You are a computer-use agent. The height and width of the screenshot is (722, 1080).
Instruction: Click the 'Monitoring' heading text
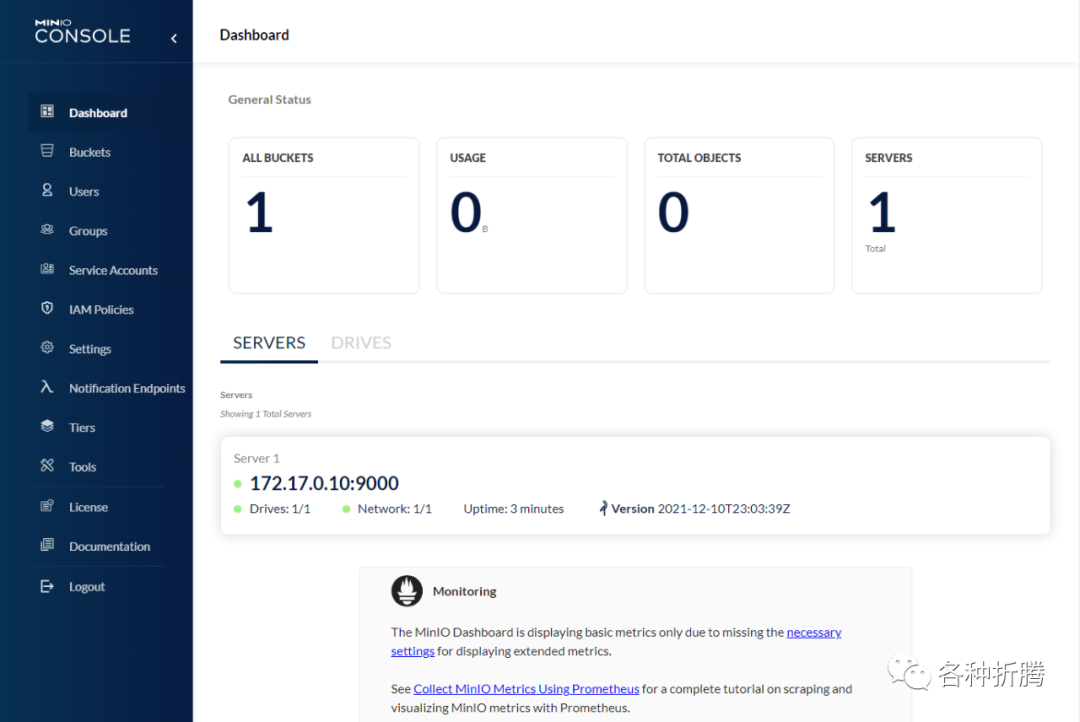click(x=464, y=591)
